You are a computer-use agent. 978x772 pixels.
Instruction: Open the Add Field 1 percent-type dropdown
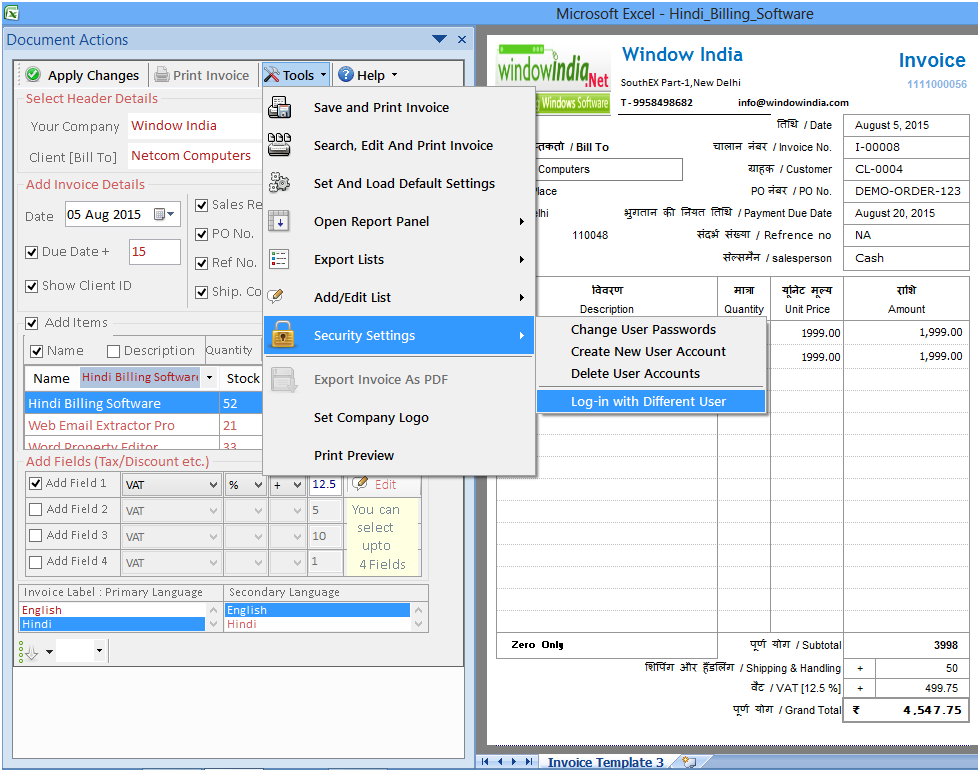[x=258, y=485]
